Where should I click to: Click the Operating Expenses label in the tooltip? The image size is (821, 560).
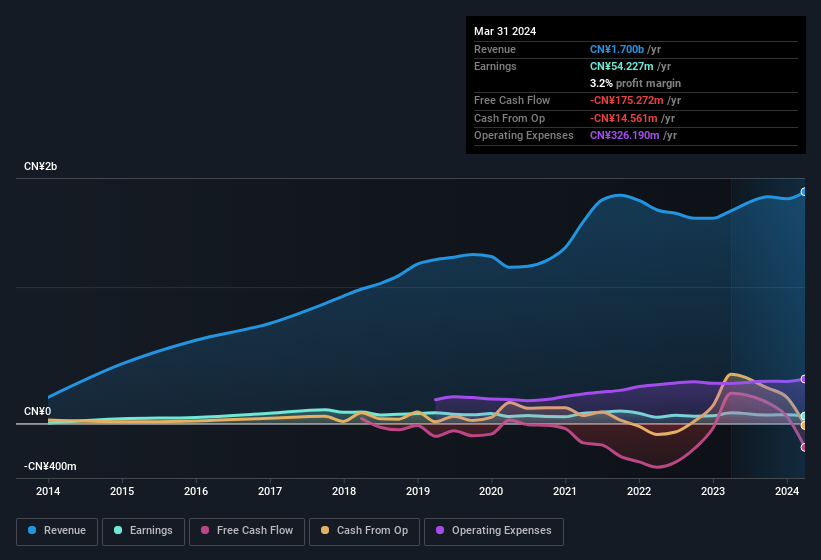coord(524,136)
